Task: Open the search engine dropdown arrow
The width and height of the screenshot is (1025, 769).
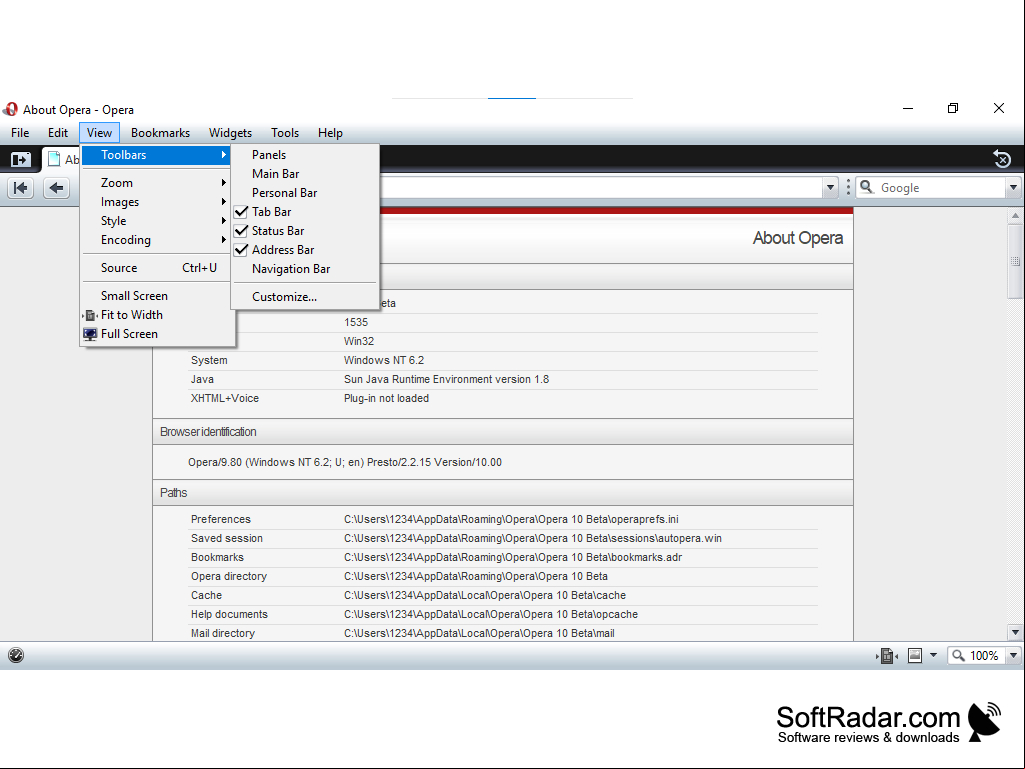Action: [1013, 188]
